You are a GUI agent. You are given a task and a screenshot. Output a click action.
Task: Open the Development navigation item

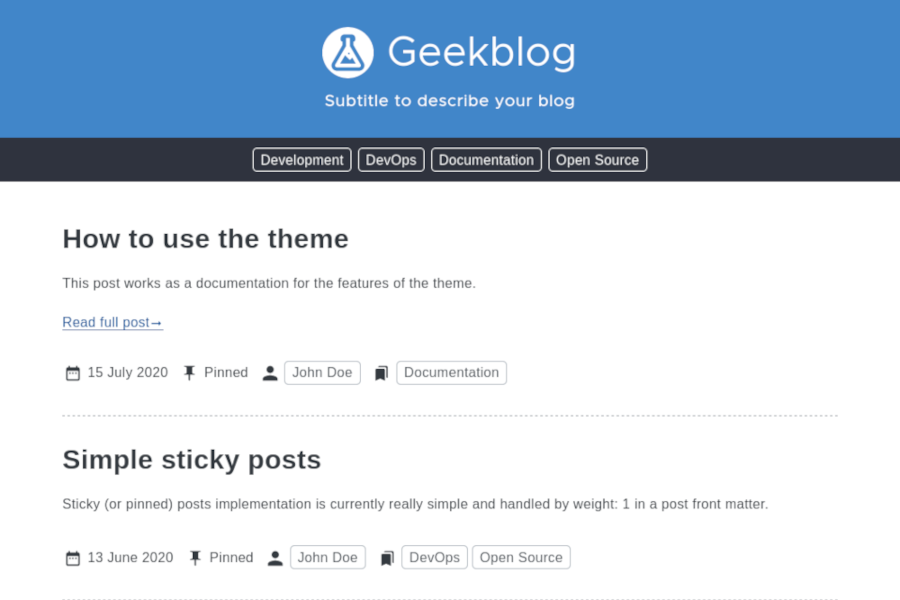click(302, 160)
